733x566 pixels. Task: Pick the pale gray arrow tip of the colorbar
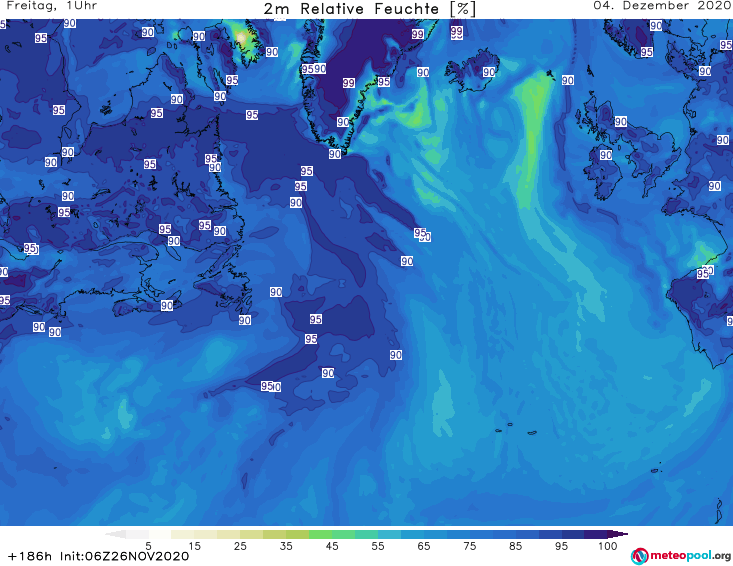(115, 534)
